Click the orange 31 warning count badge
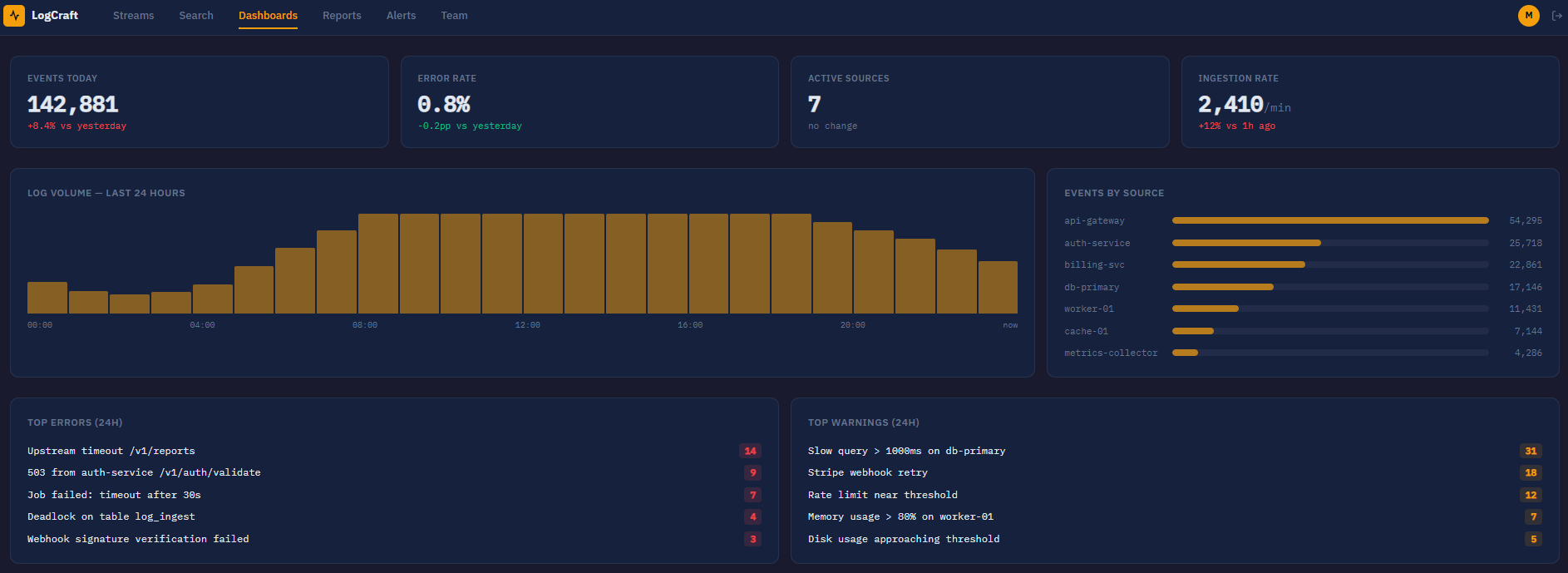 tap(1531, 451)
